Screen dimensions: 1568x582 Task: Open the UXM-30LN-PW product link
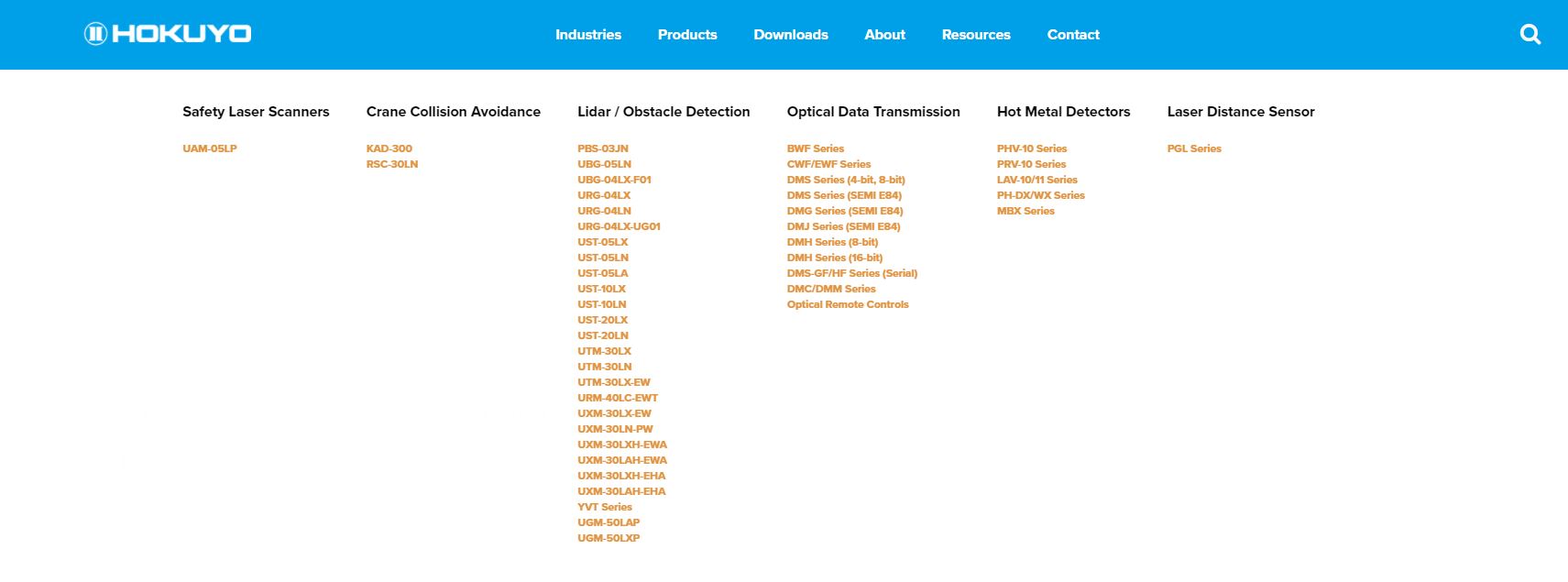(615, 429)
